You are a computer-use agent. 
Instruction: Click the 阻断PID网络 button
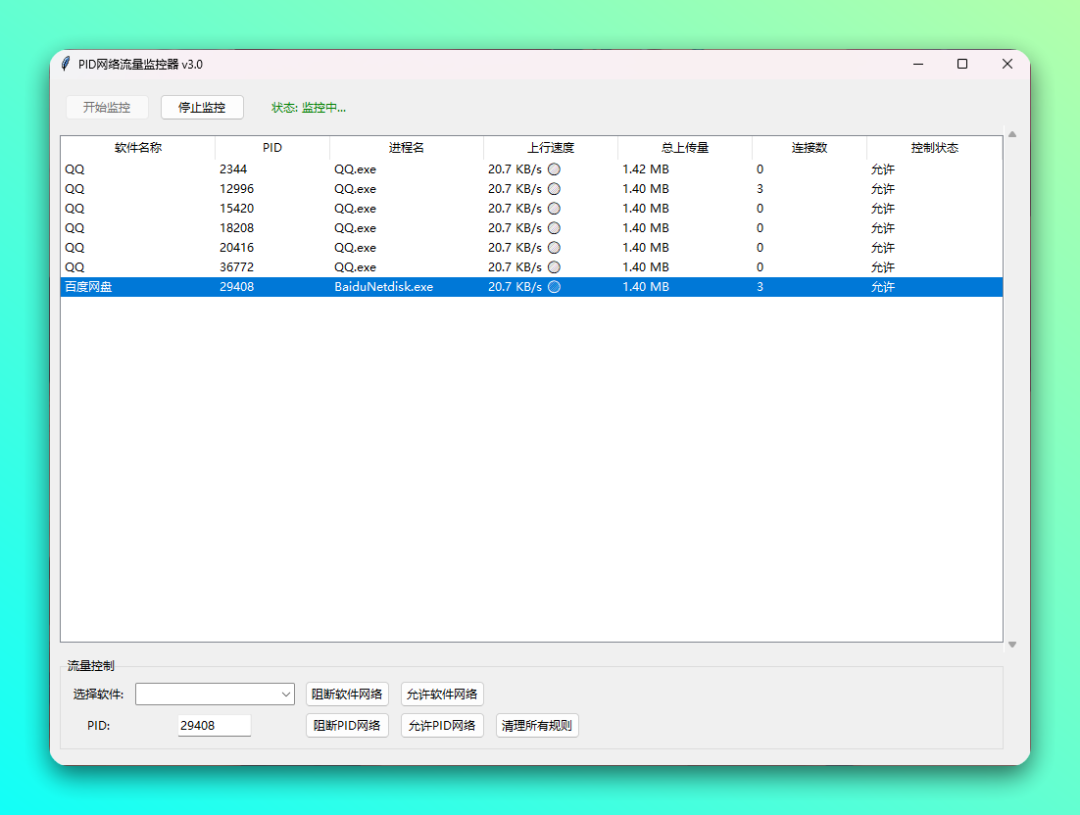click(347, 725)
